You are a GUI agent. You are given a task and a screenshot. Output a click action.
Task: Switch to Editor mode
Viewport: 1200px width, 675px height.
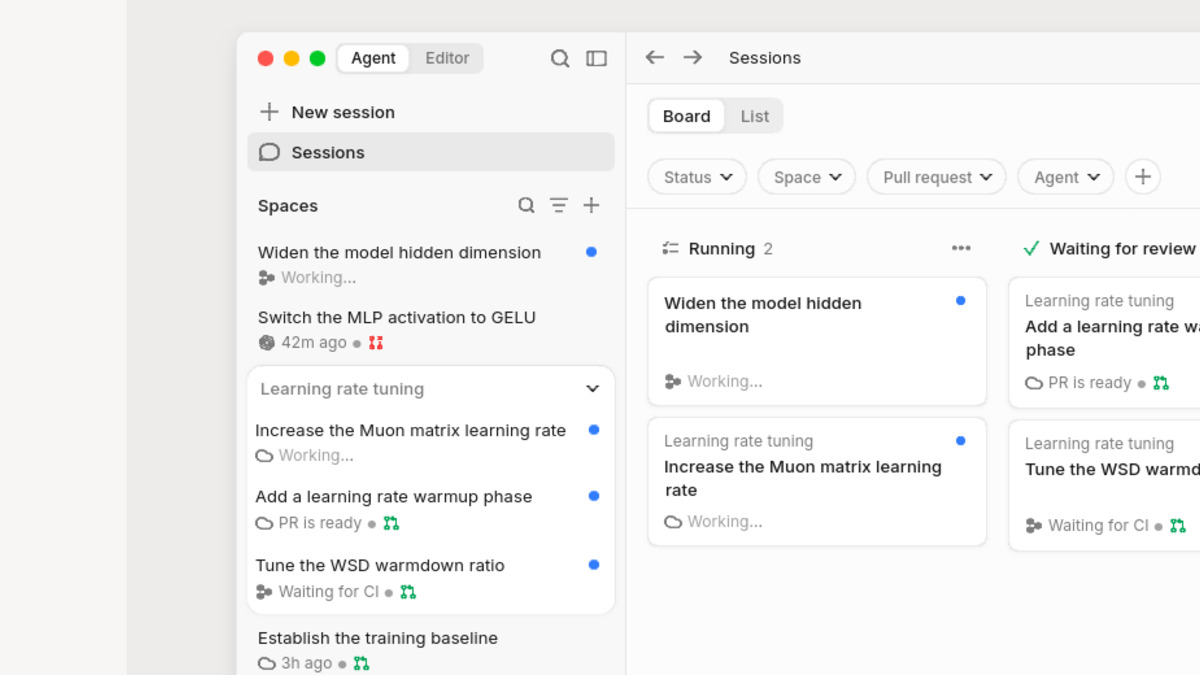[x=447, y=58]
